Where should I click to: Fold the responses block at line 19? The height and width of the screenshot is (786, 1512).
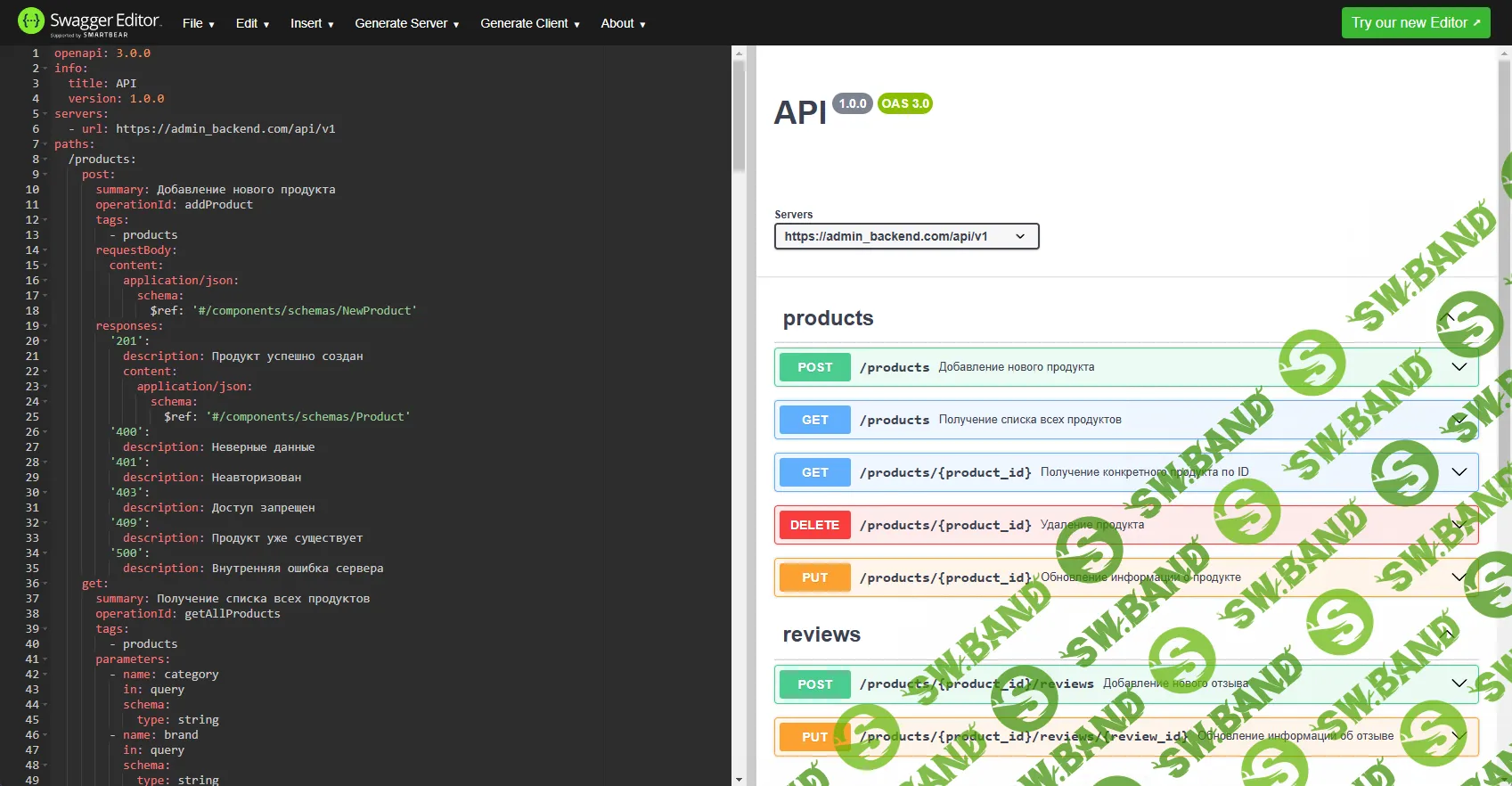coord(45,326)
